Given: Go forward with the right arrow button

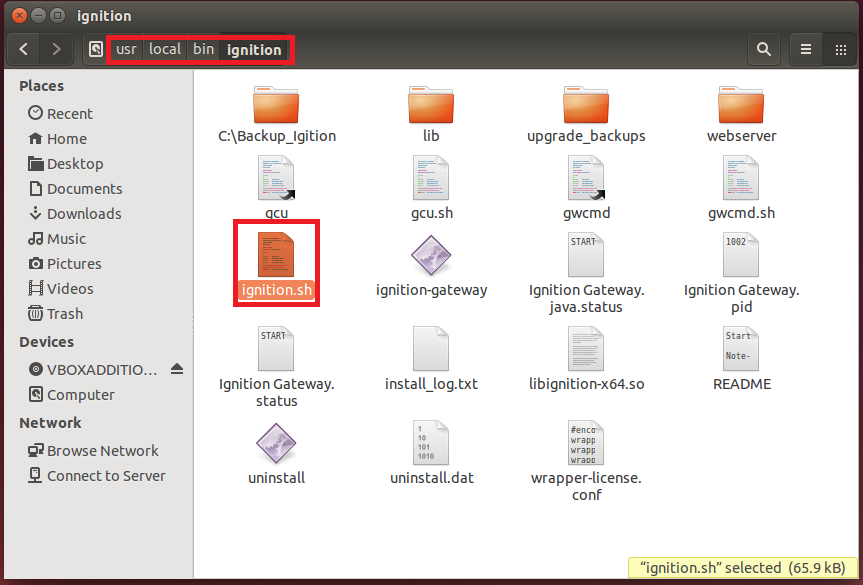Looking at the screenshot, I should click(56, 50).
